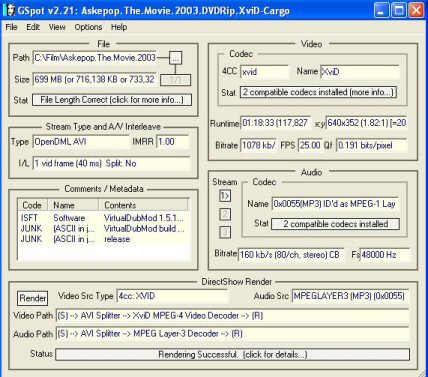Click the GSpot app icon in title bar

click(10, 10)
